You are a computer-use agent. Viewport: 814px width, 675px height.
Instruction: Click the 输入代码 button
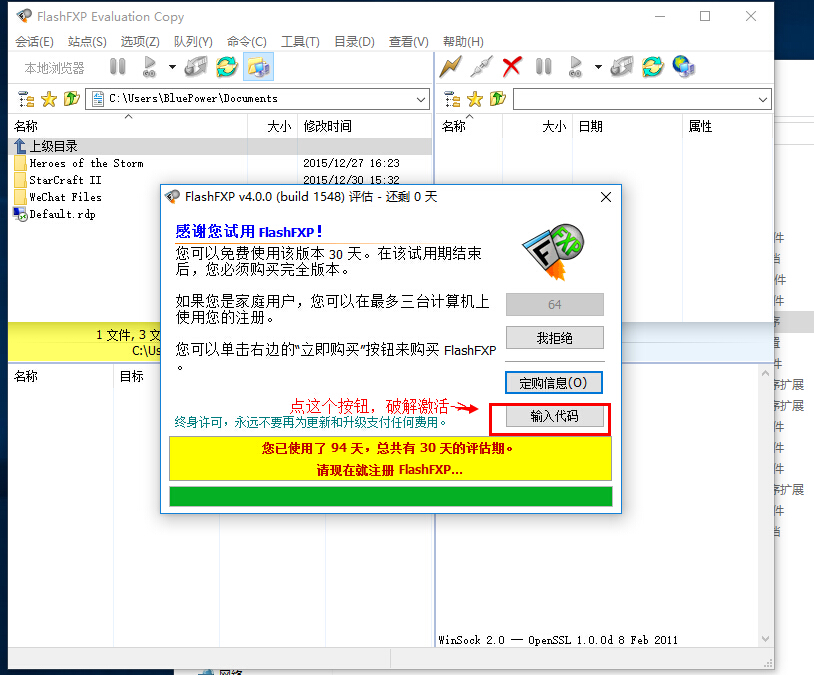(x=554, y=416)
